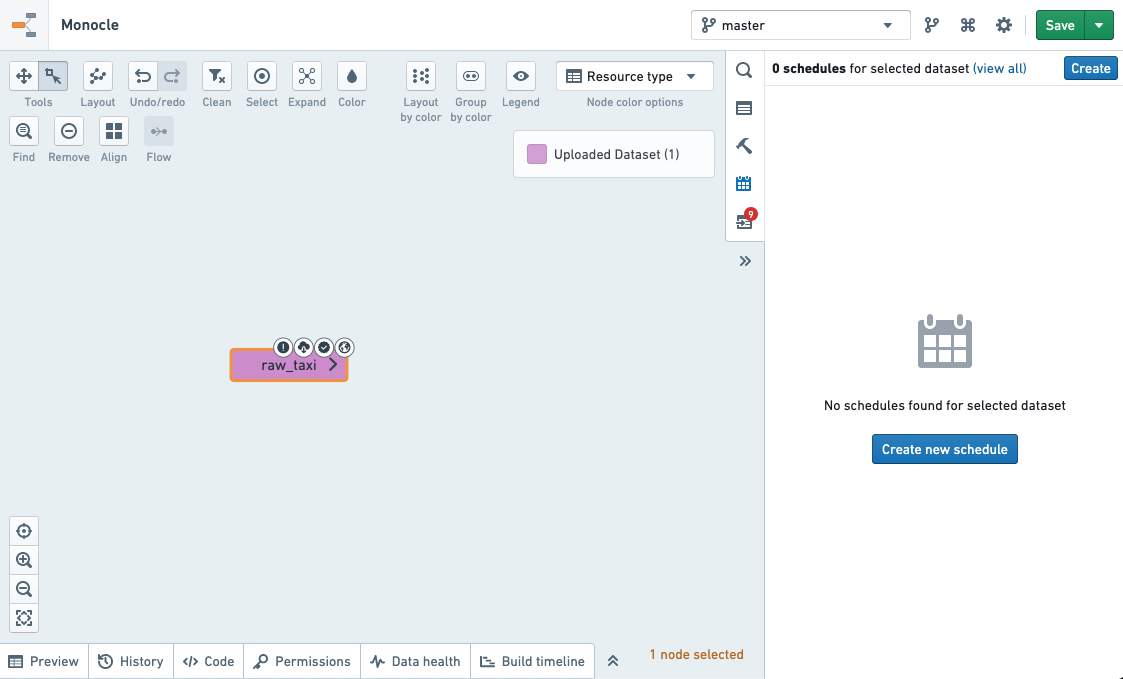Viewport: 1123px width, 679px height.
Task: Undo the last action
Action: 143,76
